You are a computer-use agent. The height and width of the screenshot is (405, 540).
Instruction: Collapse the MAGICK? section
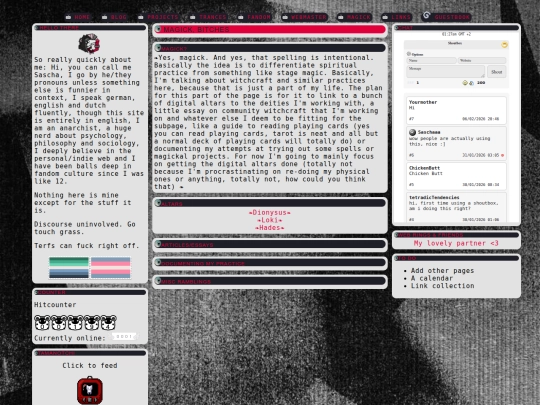158,48
